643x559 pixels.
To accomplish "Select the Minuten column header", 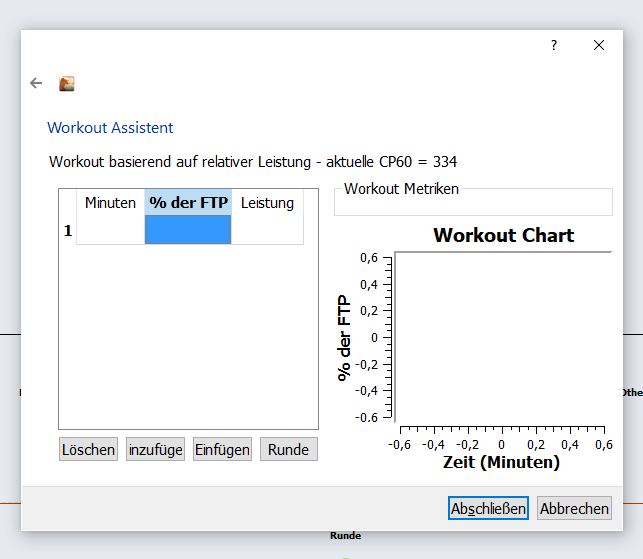I will [x=110, y=202].
